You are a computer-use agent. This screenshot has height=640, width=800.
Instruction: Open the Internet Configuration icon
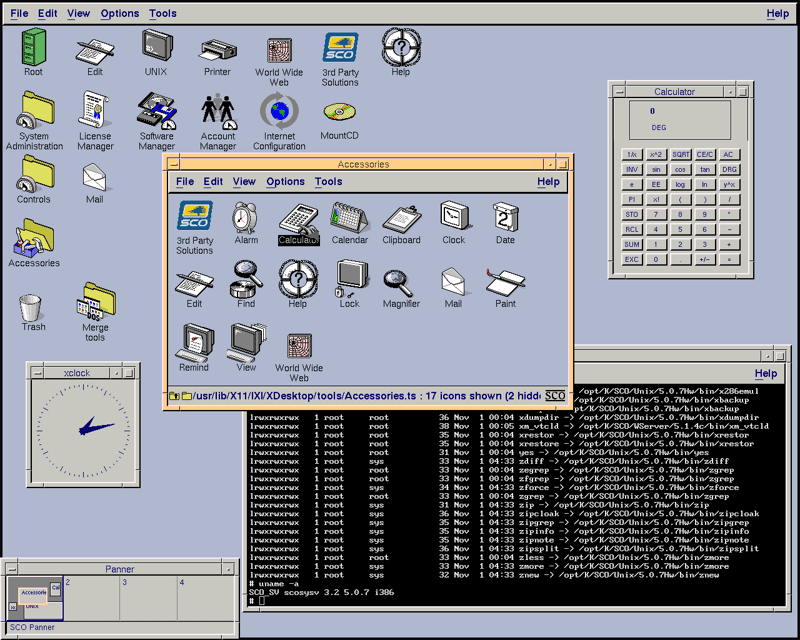coord(279,111)
